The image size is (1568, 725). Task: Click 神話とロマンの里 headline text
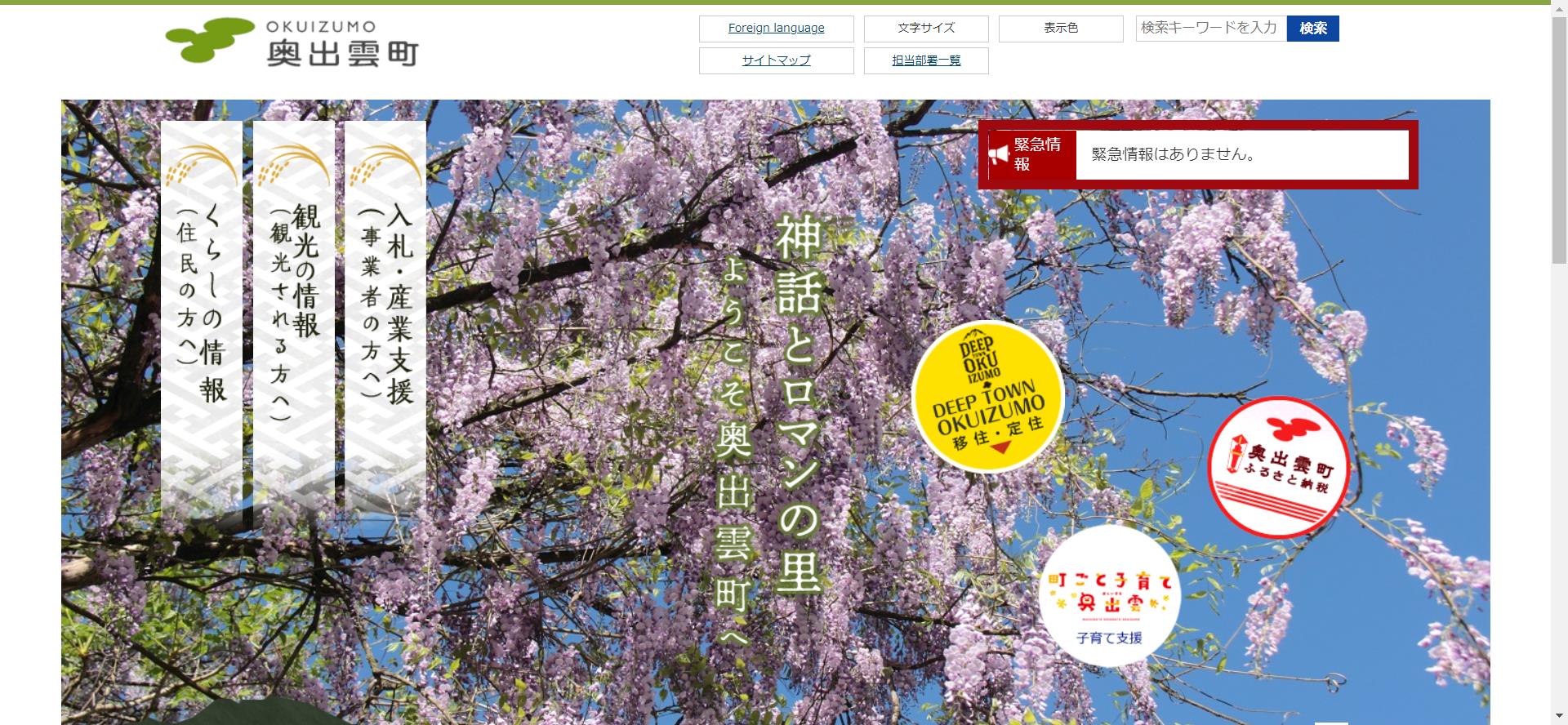[x=798, y=404]
